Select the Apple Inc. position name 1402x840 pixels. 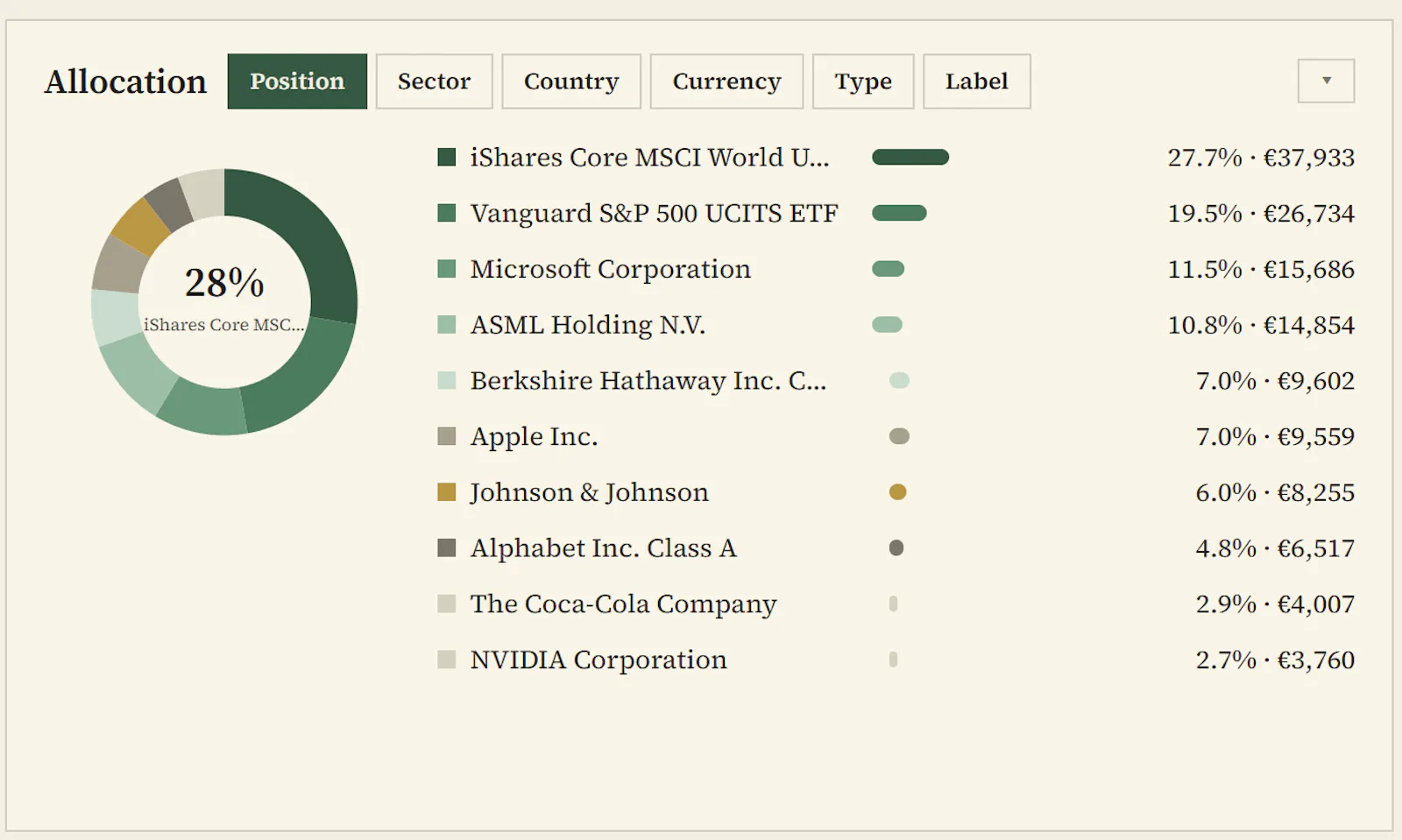click(535, 436)
